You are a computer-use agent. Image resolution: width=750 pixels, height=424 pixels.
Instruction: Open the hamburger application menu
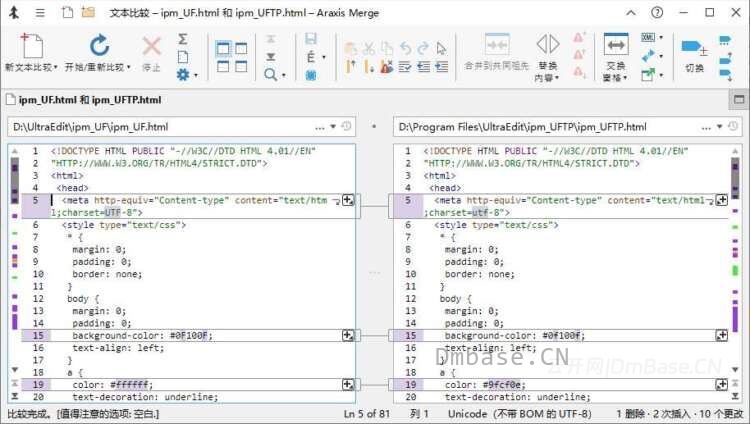pyautogui.click(x=40, y=12)
